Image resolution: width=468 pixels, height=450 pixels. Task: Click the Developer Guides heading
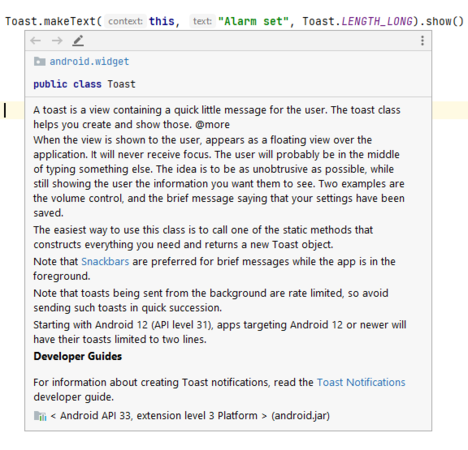[x=78, y=356]
